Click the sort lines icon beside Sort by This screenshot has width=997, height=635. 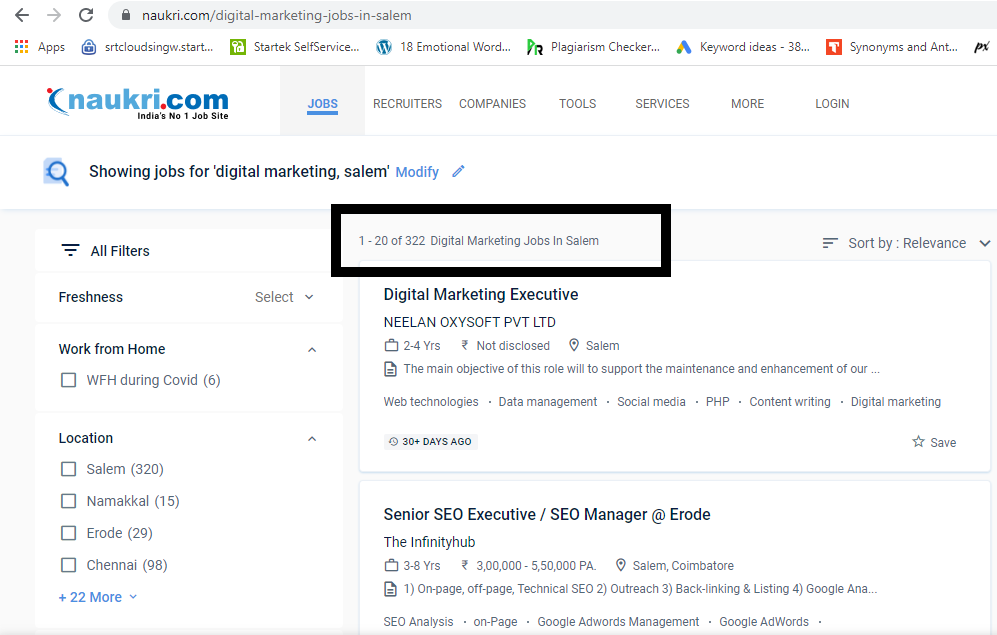click(x=830, y=243)
